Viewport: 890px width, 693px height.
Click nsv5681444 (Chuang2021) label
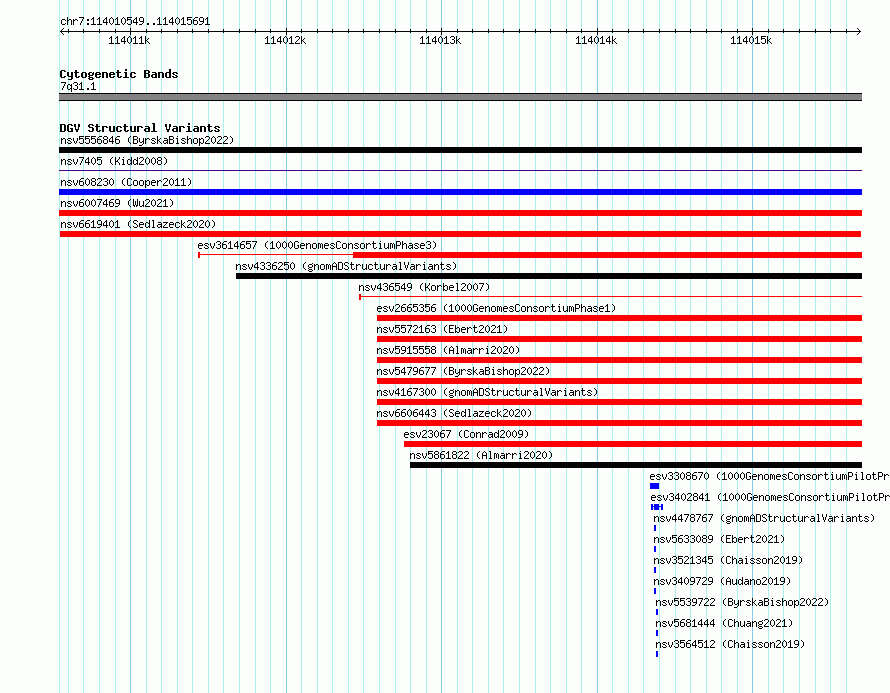724,623
